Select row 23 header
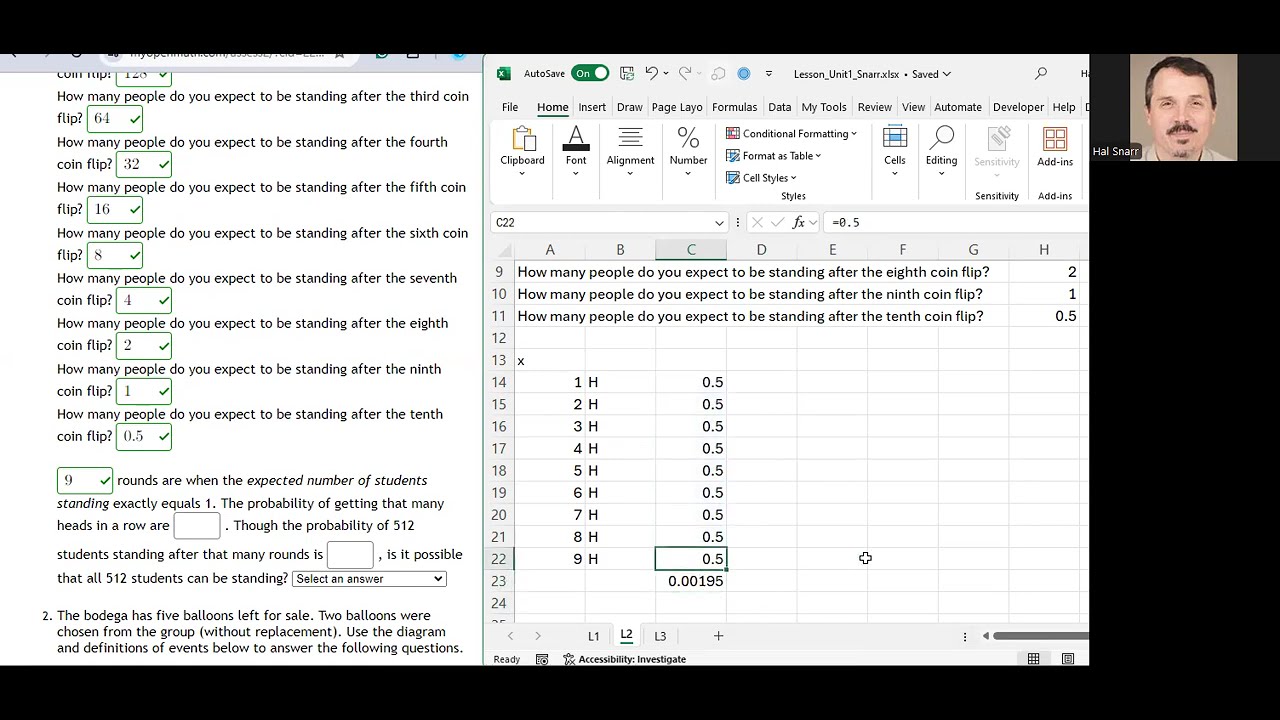This screenshot has height=720, width=1280. click(x=498, y=581)
